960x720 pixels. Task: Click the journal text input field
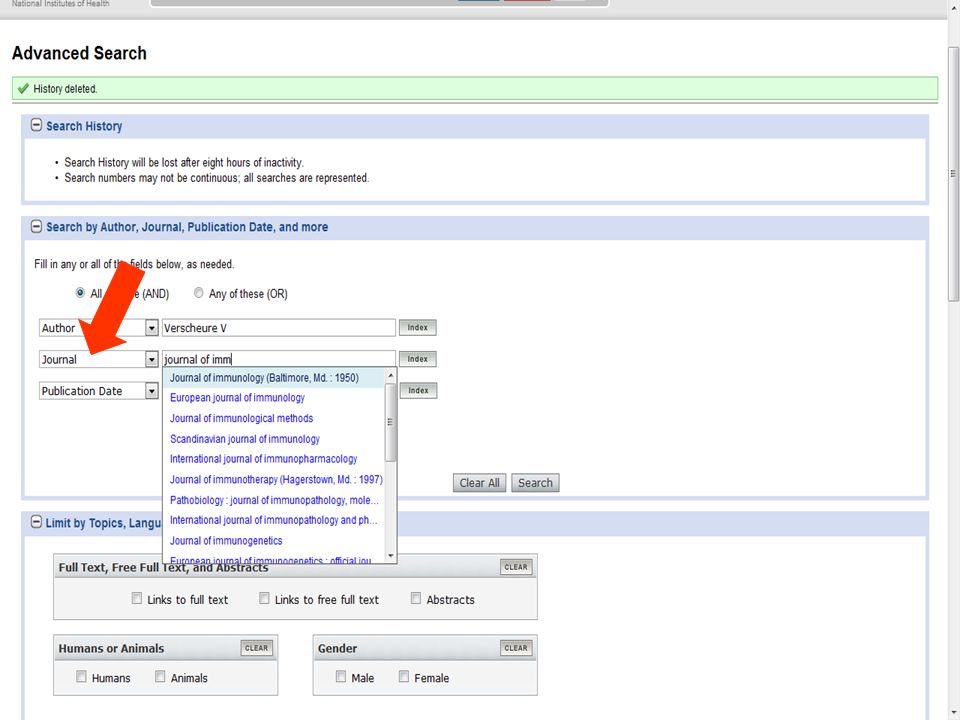pyautogui.click(x=279, y=359)
